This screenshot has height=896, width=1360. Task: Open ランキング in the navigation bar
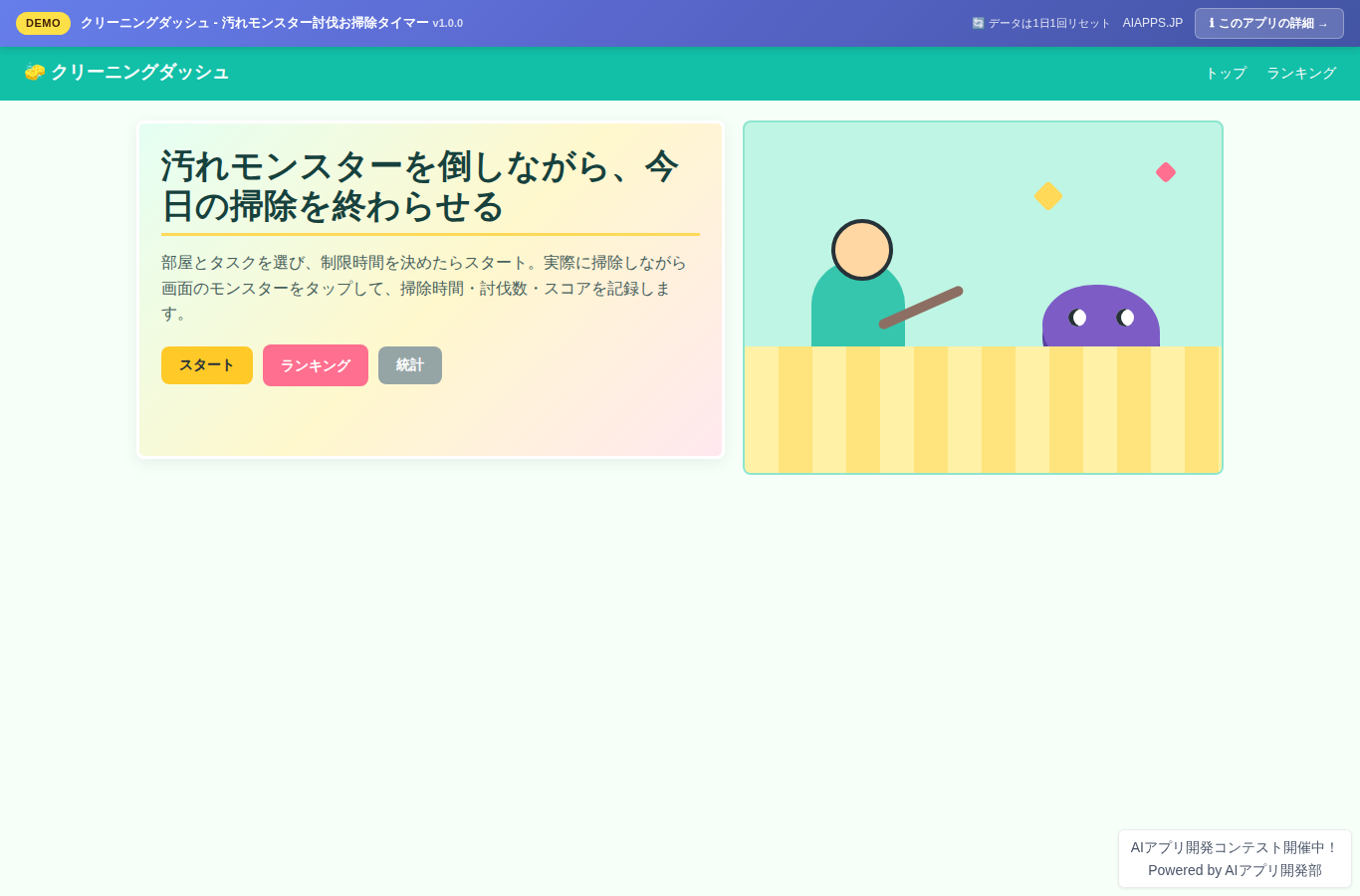coord(1301,73)
